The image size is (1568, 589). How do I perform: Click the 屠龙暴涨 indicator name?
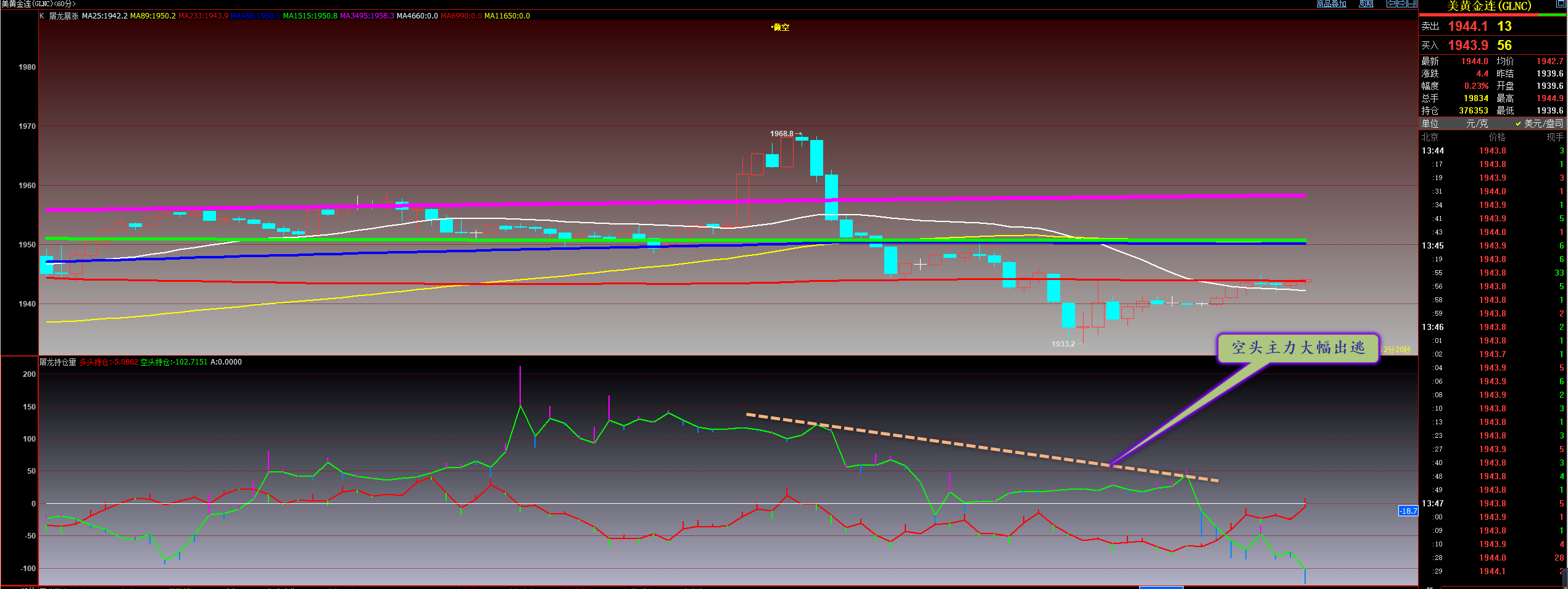coord(64,16)
